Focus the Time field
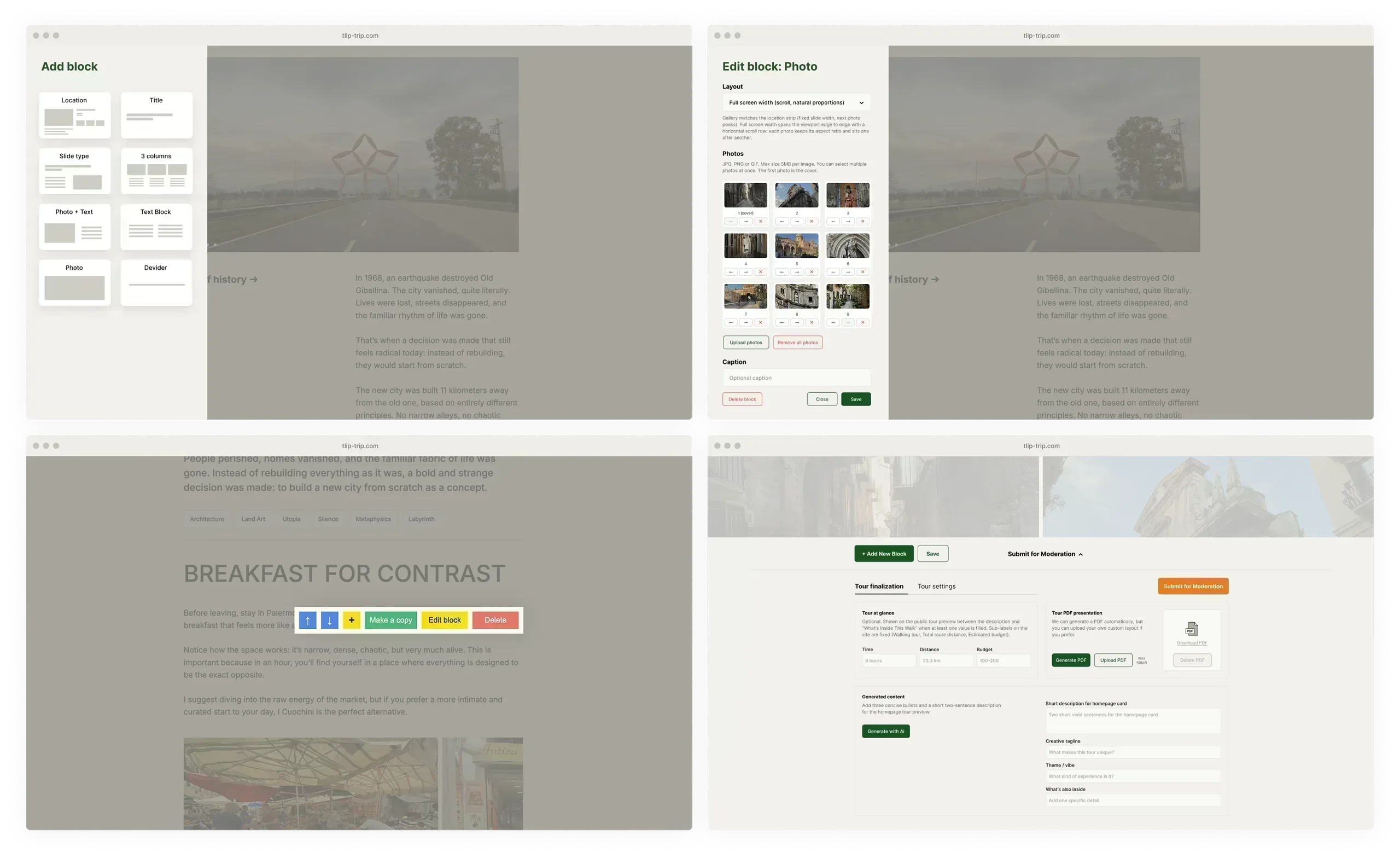Image resolution: width=1400 pixels, height=858 pixels. tap(888, 660)
